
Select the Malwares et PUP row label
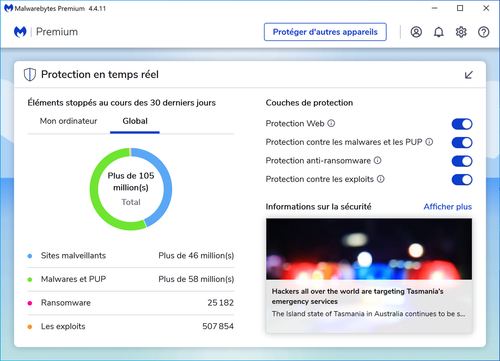[73, 279]
